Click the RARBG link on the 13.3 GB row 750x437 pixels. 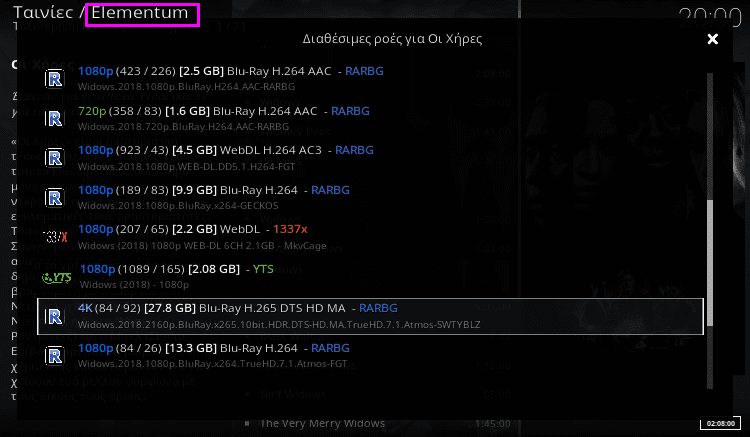(x=330, y=348)
